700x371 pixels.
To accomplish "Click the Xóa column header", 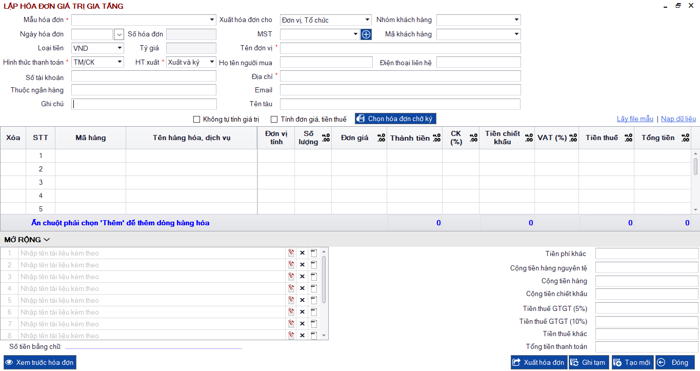I will coord(13,138).
